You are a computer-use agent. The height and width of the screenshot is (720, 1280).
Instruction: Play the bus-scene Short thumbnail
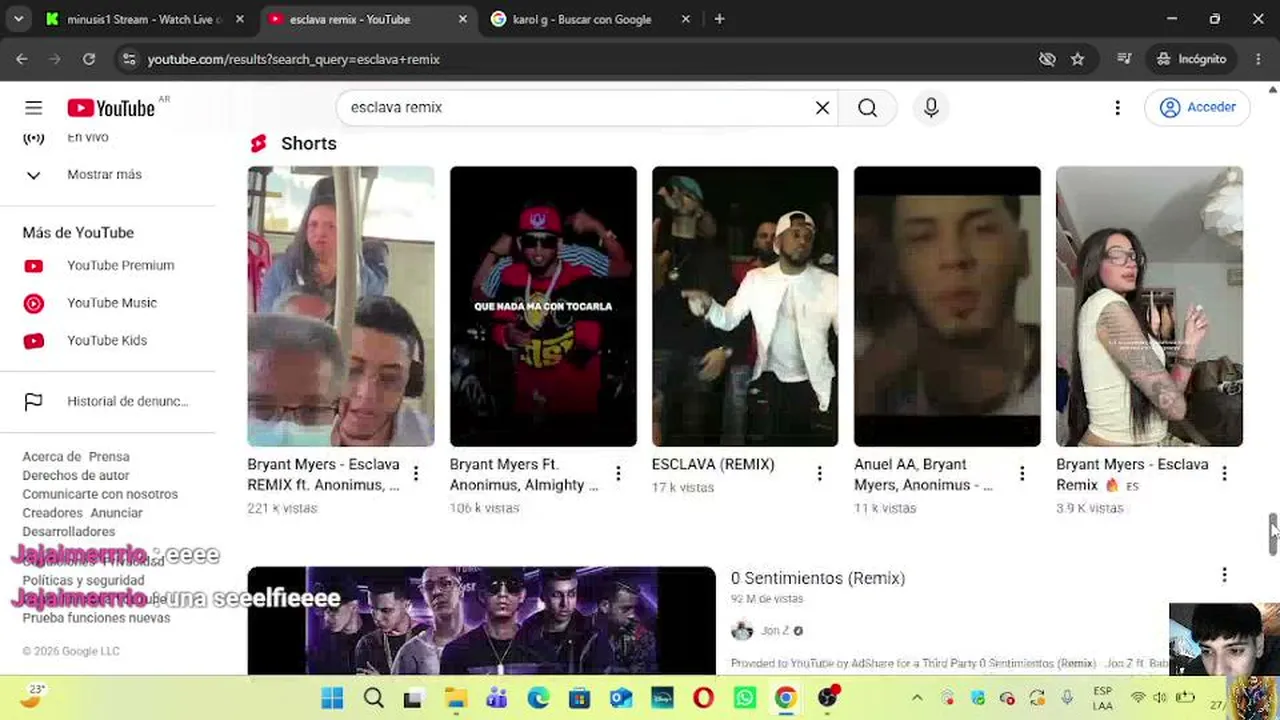click(x=341, y=306)
